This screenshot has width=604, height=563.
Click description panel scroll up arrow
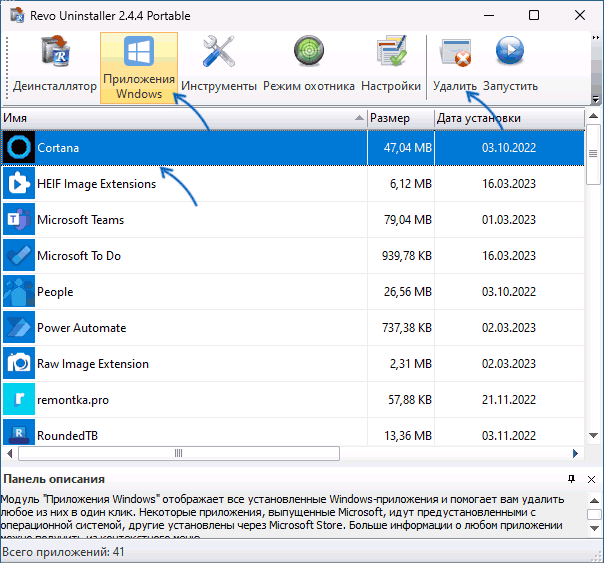click(x=594, y=501)
